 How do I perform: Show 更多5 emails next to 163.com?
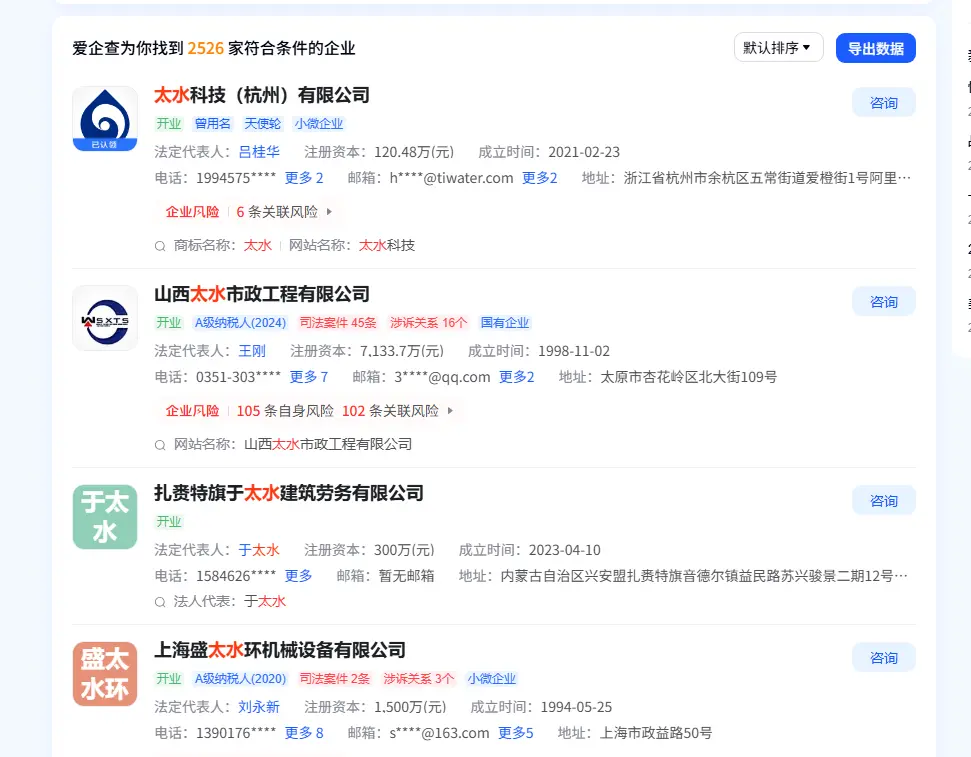pos(515,733)
